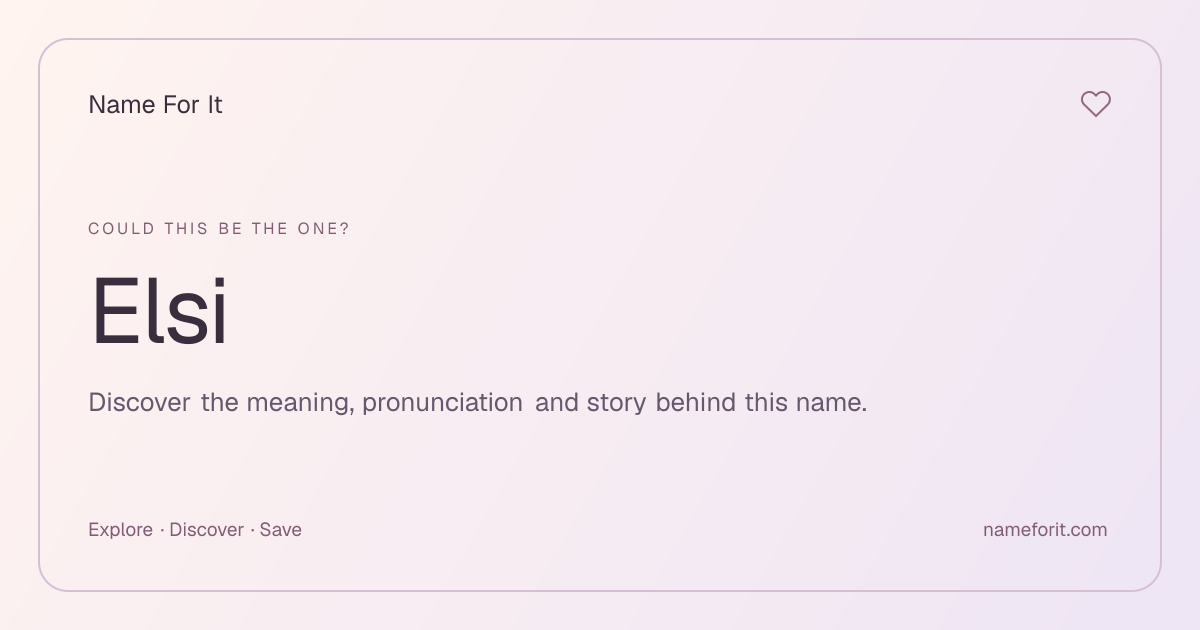The image size is (1200, 630).
Task: Click the word 'For' in the header title
Action: tap(181, 104)
